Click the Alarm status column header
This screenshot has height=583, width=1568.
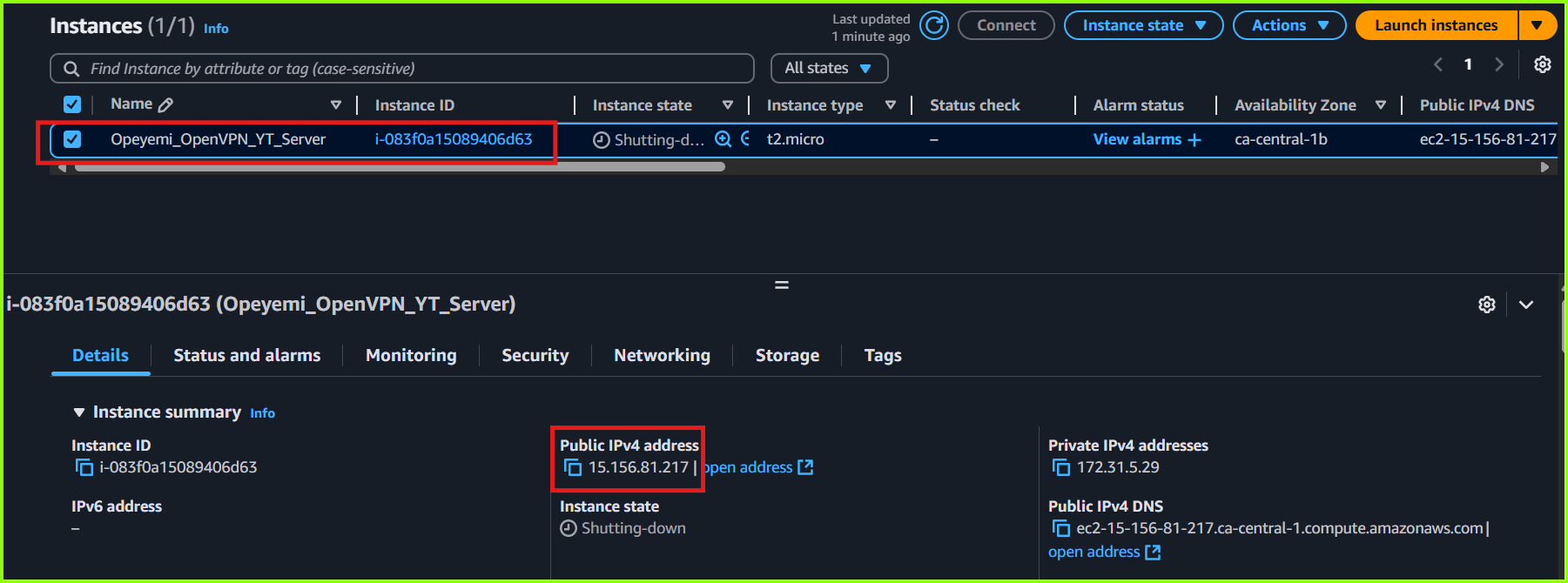[1138, 105]
